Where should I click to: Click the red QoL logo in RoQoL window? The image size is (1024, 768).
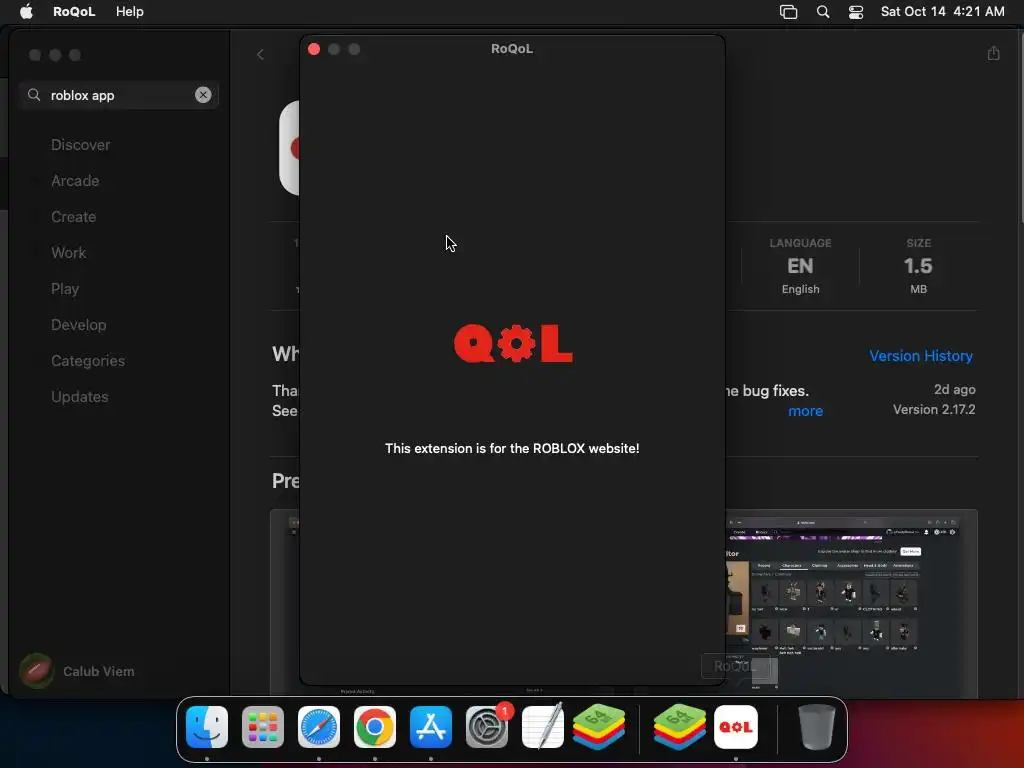point(513,343)
